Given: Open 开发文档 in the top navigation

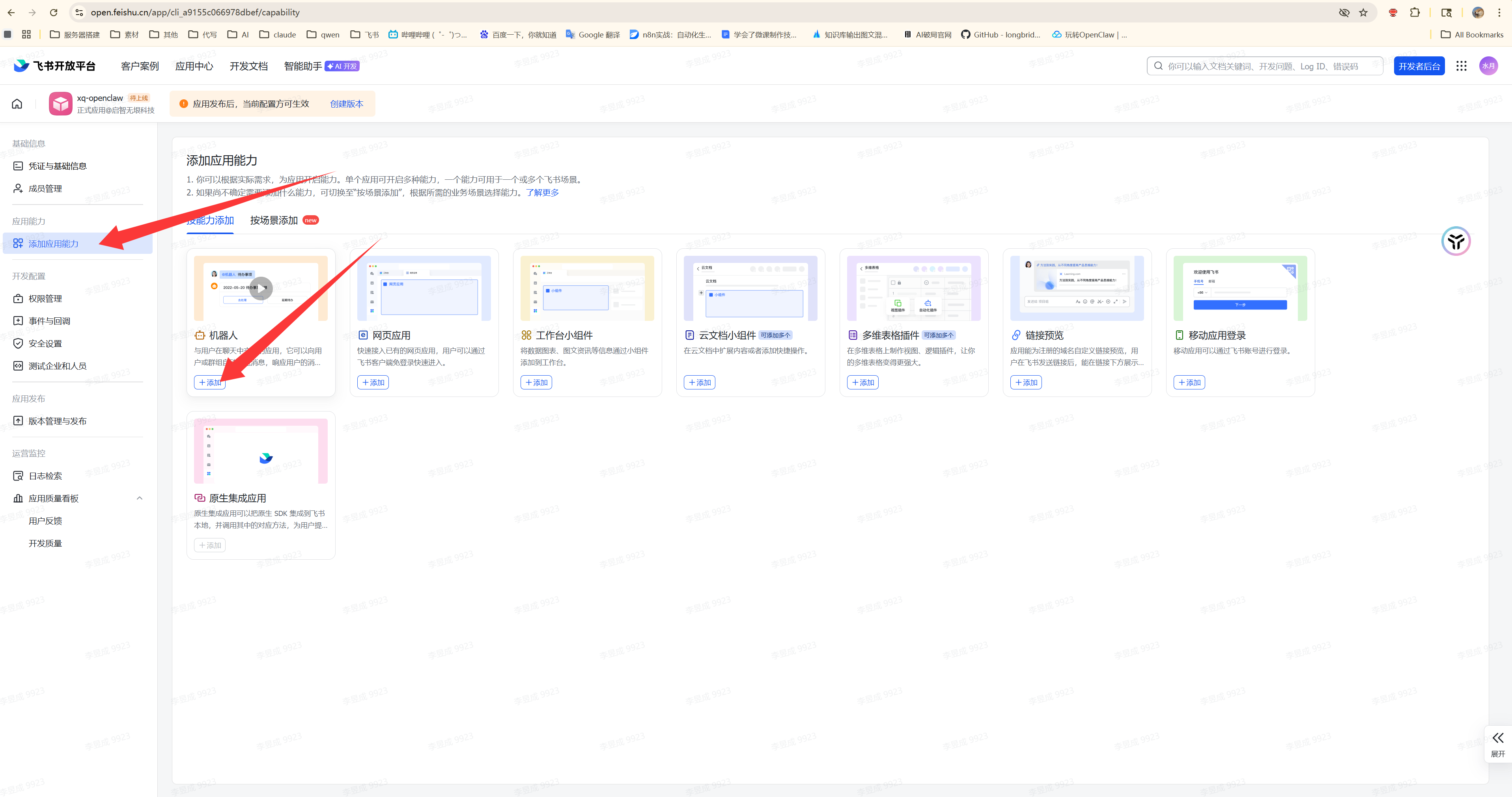Looking at the screenshot, I should point(248,66).
